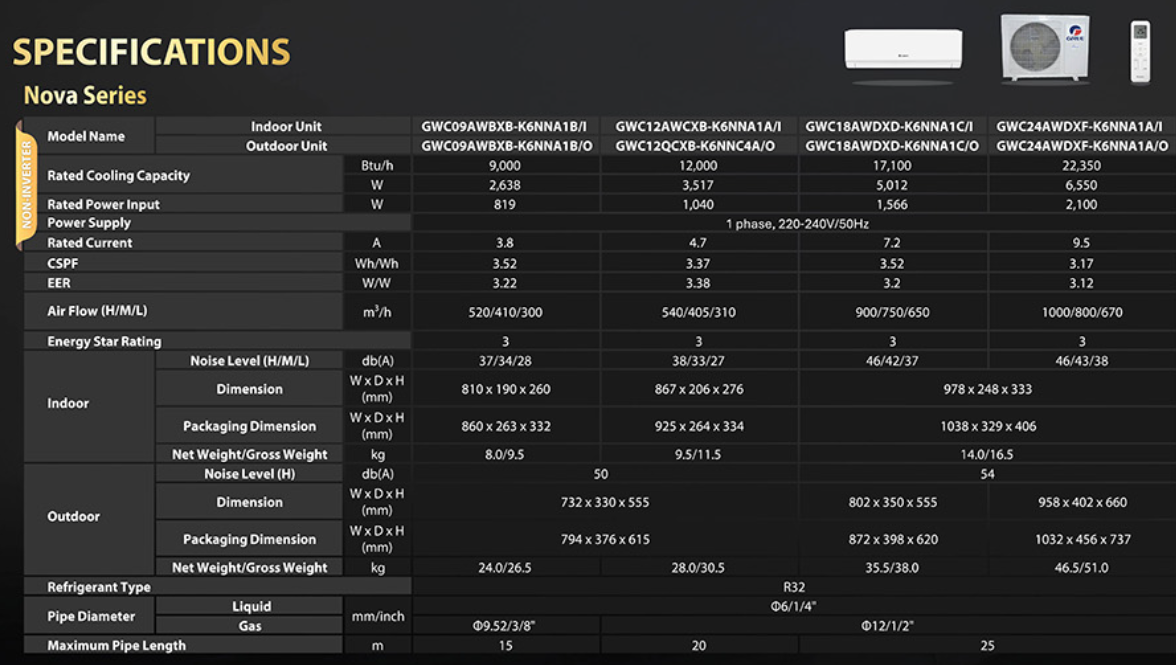Select the 22,350 Btu/h value
The height and width of the screenshot is (665, 1176).
coord(1082,166)
